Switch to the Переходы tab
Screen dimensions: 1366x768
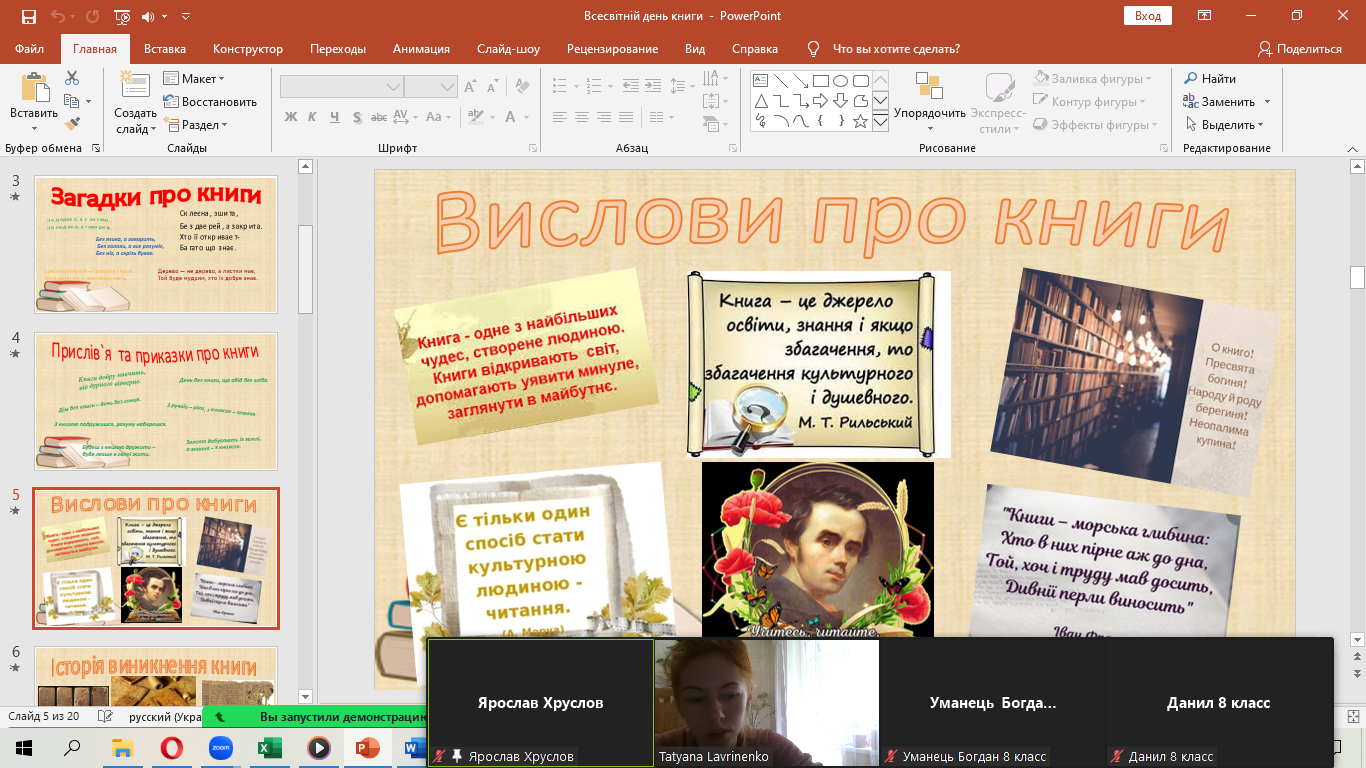(338, 49)
